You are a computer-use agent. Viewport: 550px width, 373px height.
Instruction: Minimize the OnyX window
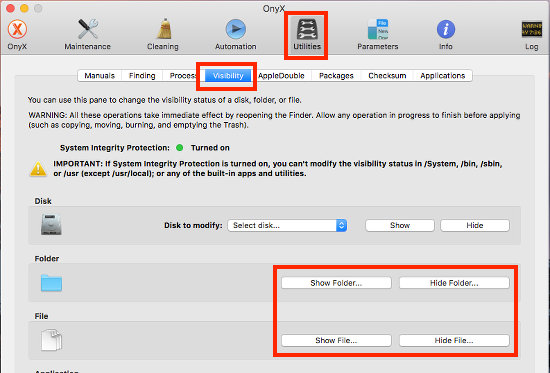(24, 8)
